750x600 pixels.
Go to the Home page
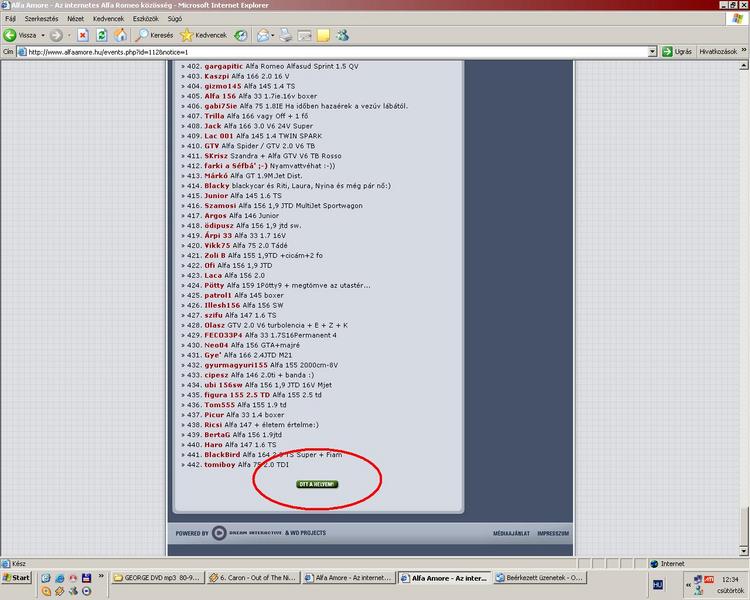coord(121,35)
